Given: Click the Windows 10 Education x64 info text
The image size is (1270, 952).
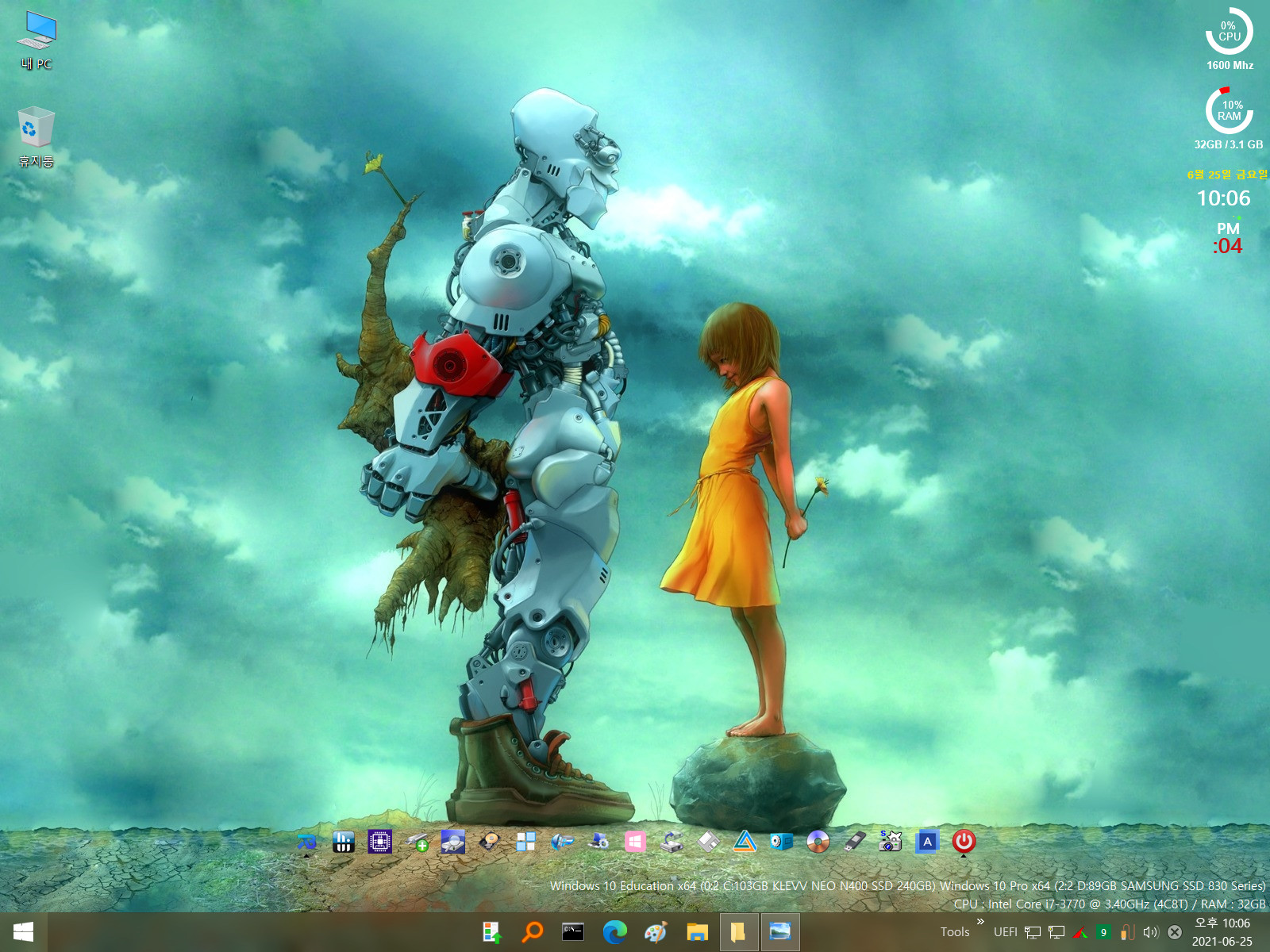Looking at the screenshot, I should coord(908,885).
